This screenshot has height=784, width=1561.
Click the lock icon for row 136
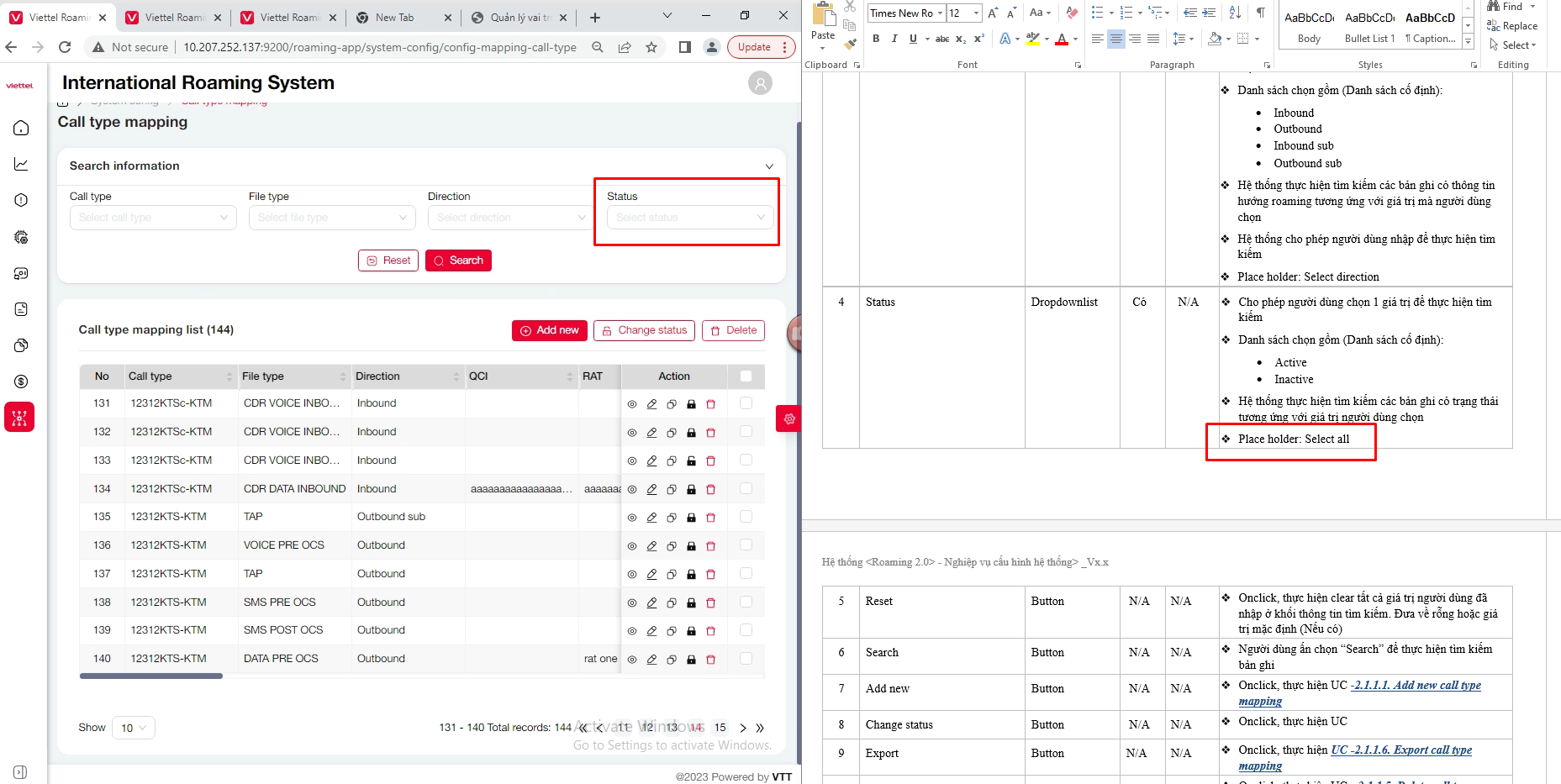pyautogui.click(x=691, y=546)
